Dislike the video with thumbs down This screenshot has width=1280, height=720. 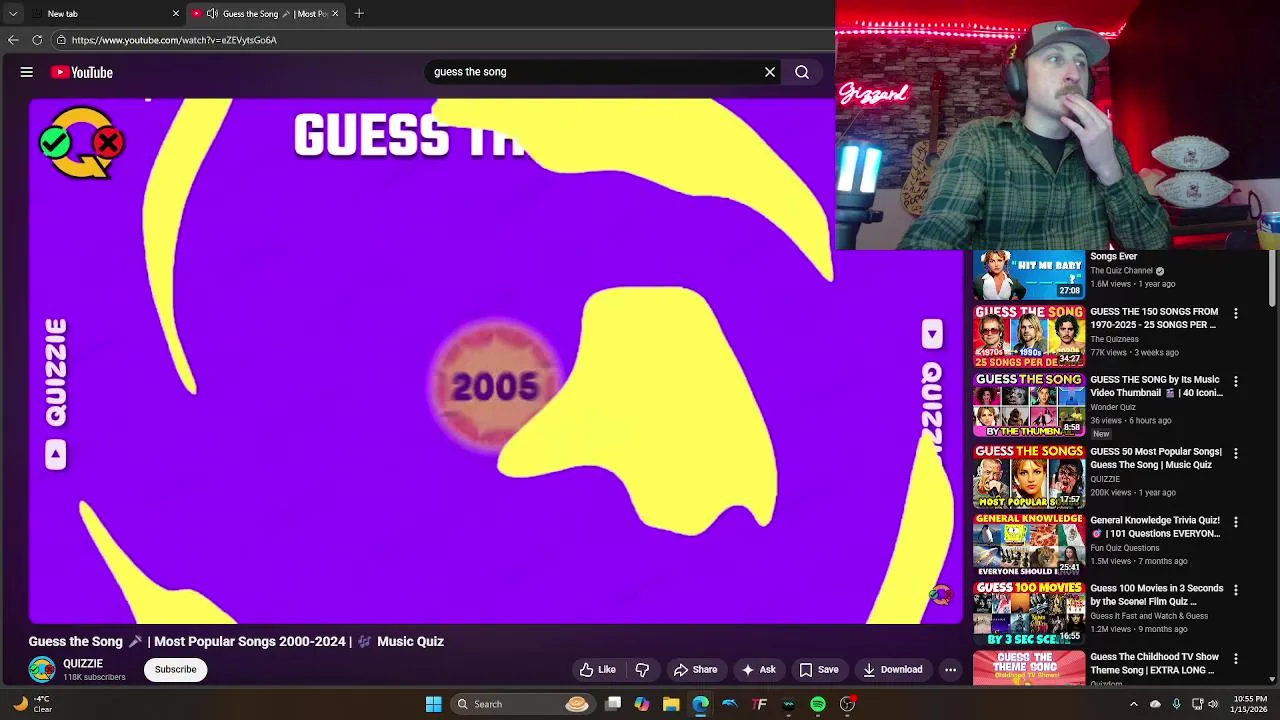coord(642,670)
